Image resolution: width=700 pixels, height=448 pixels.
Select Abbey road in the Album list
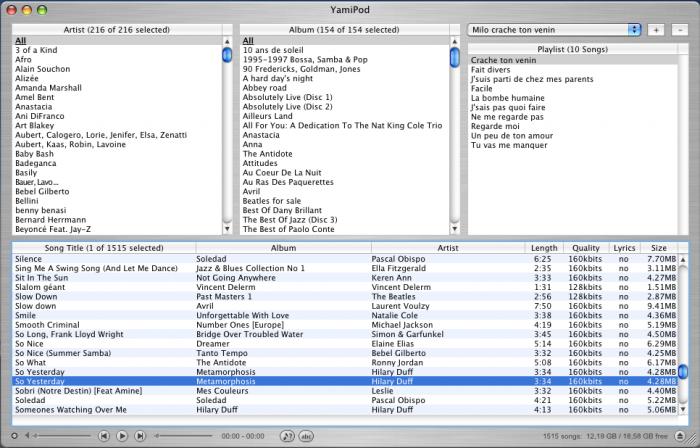click(265, 88)
